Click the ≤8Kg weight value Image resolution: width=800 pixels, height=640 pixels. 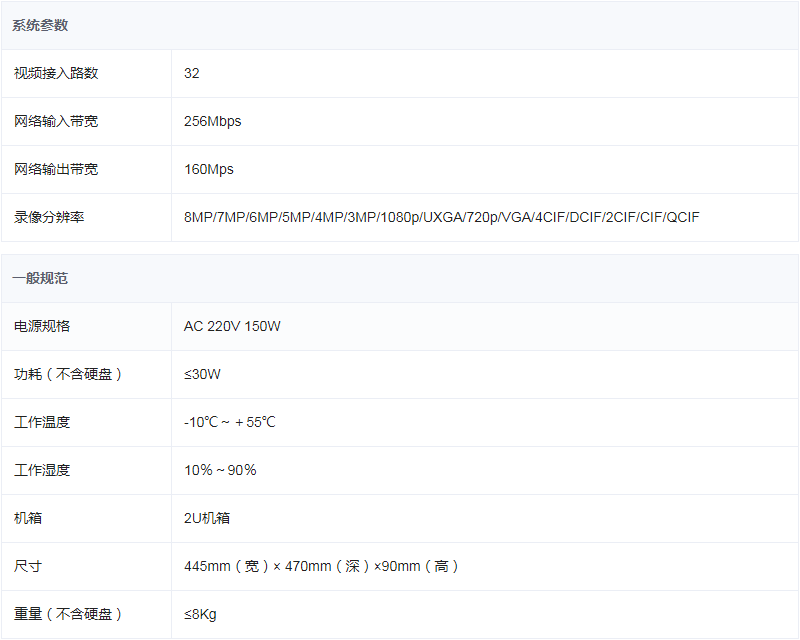tap(200, 614)
